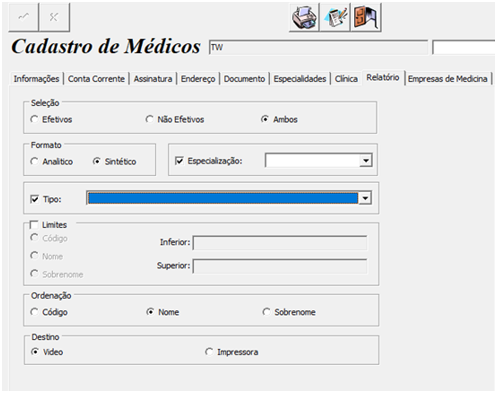Click the empty field right of TW field

(464, 48)
